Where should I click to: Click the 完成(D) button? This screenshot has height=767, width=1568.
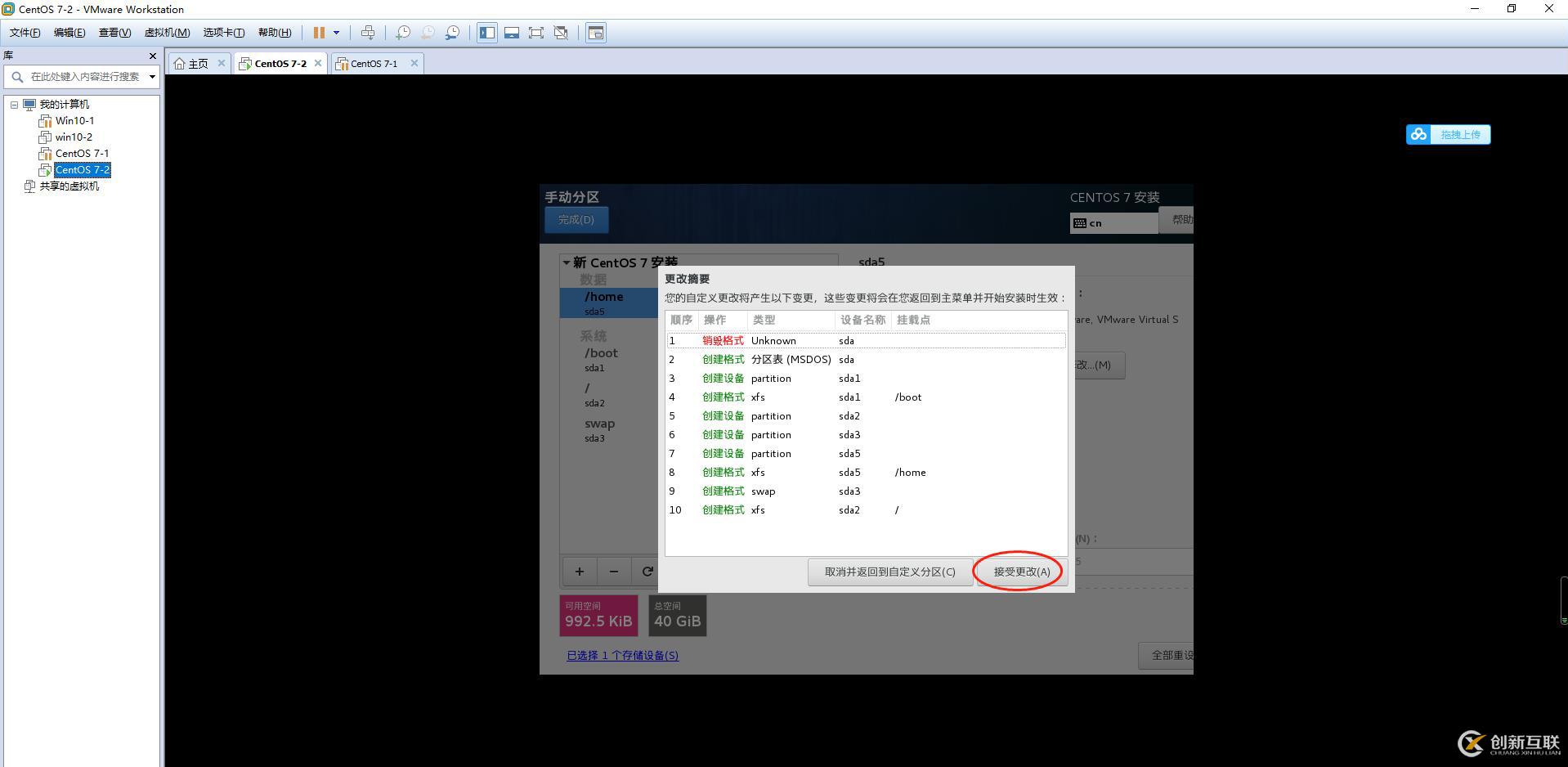pyautogui.click(x=576, y=220)
